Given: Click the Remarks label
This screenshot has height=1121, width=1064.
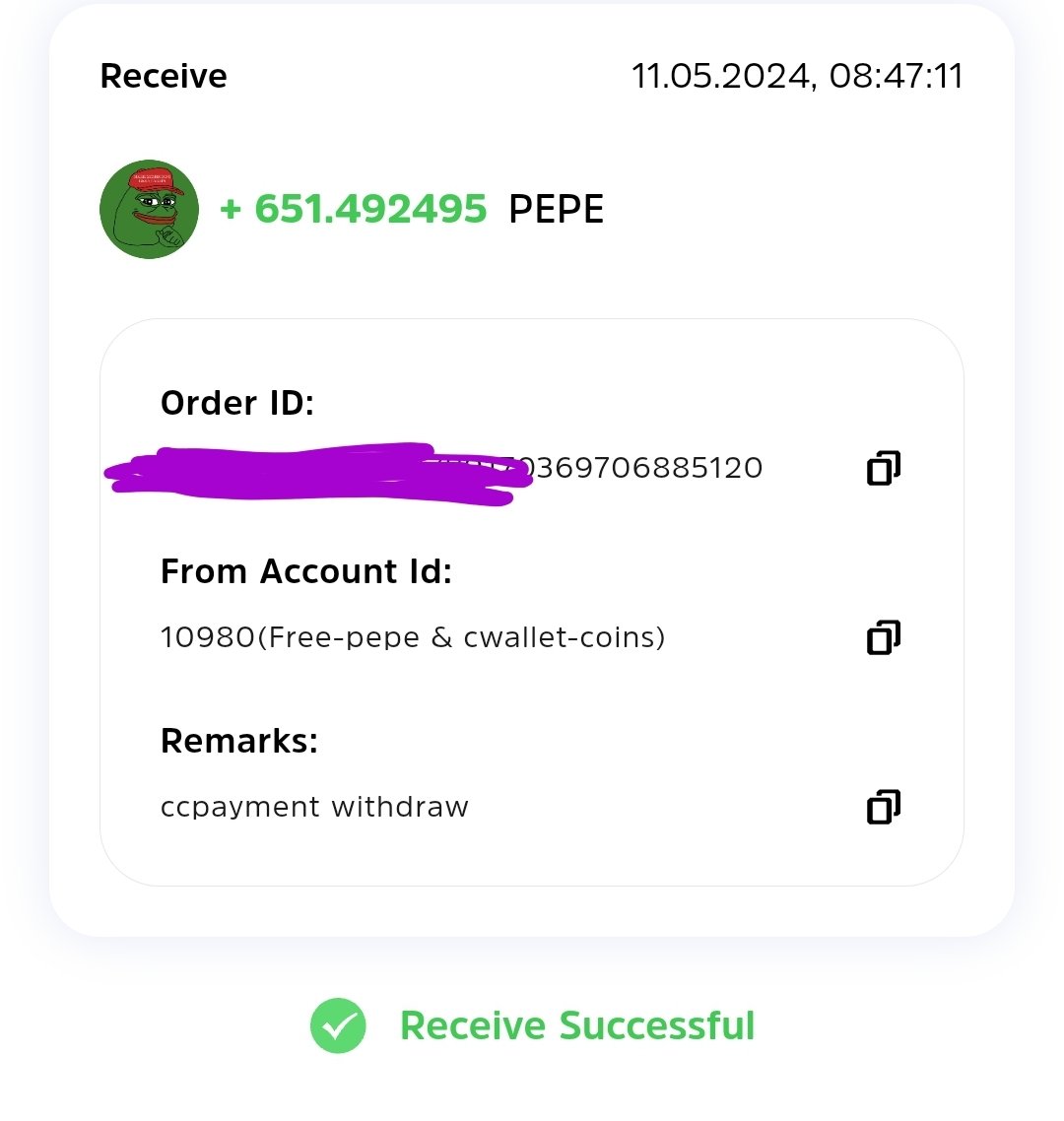Looking at the screenshot, I should click(x=239, y=741).
